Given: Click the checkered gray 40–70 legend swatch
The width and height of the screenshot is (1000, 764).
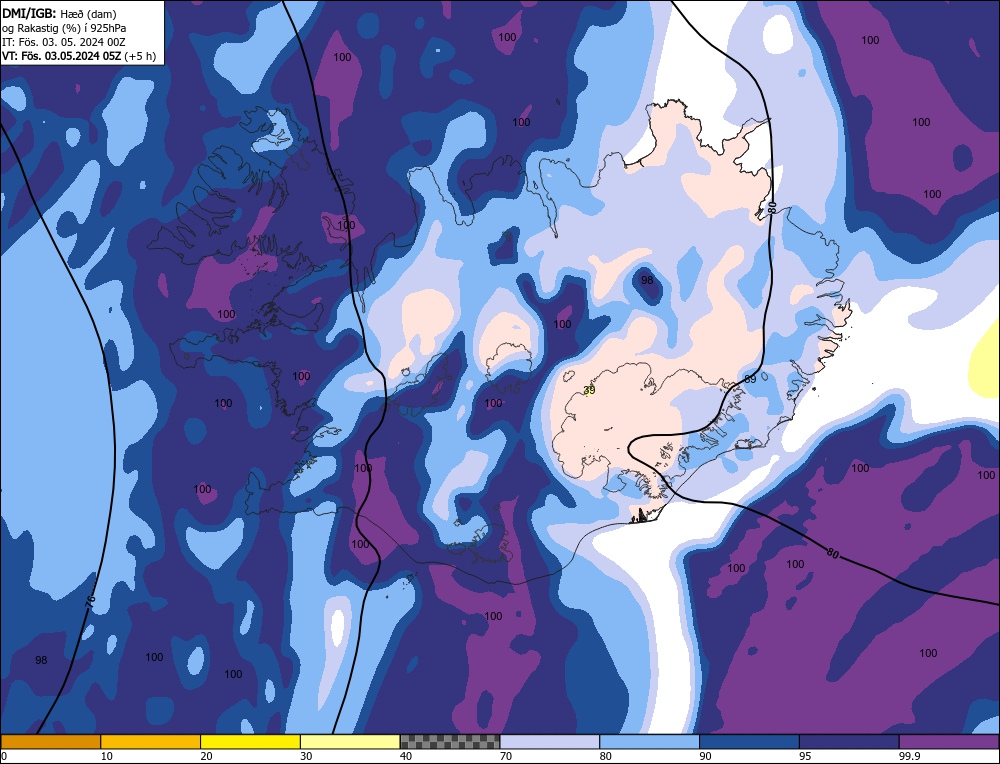Looking at the screenshot, I should [x=450, y=742].
